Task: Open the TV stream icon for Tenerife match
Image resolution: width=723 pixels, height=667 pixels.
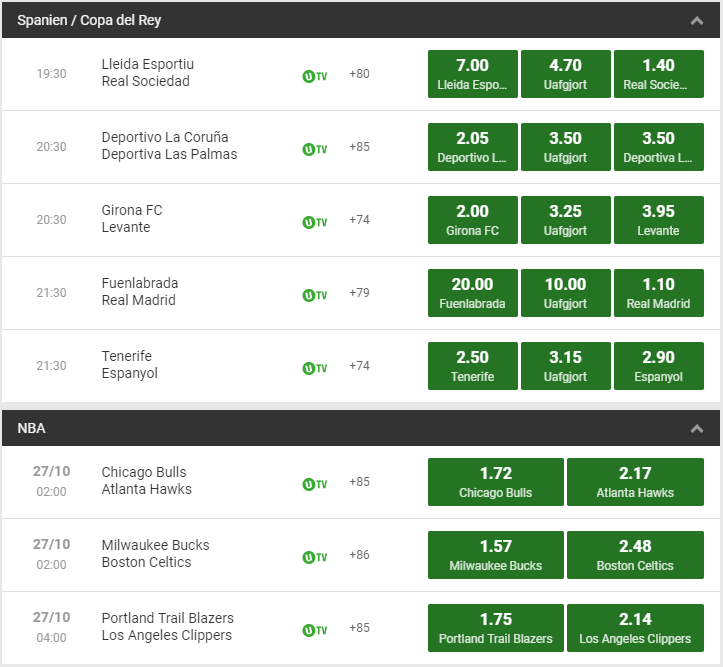Action: (314, 368)
